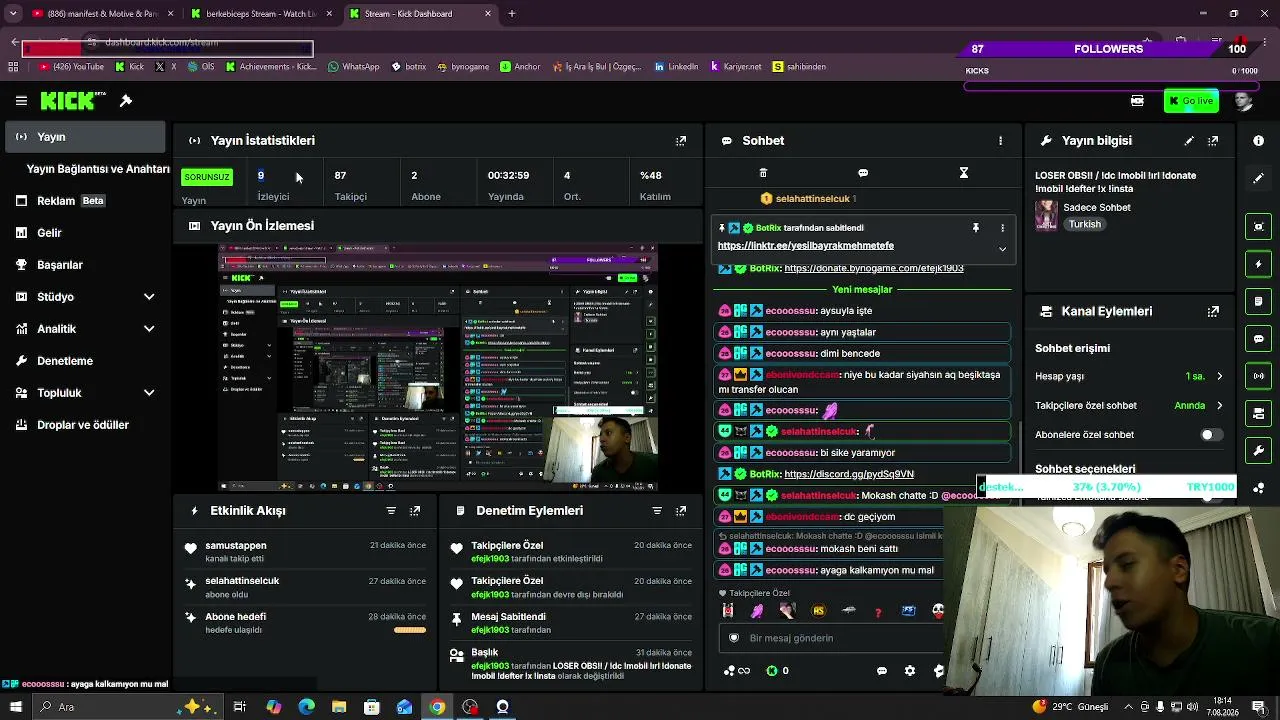This screenshot has width=1280, height=720.
Task: Select Yayın in the sidebar
Action: coord(85,137)
